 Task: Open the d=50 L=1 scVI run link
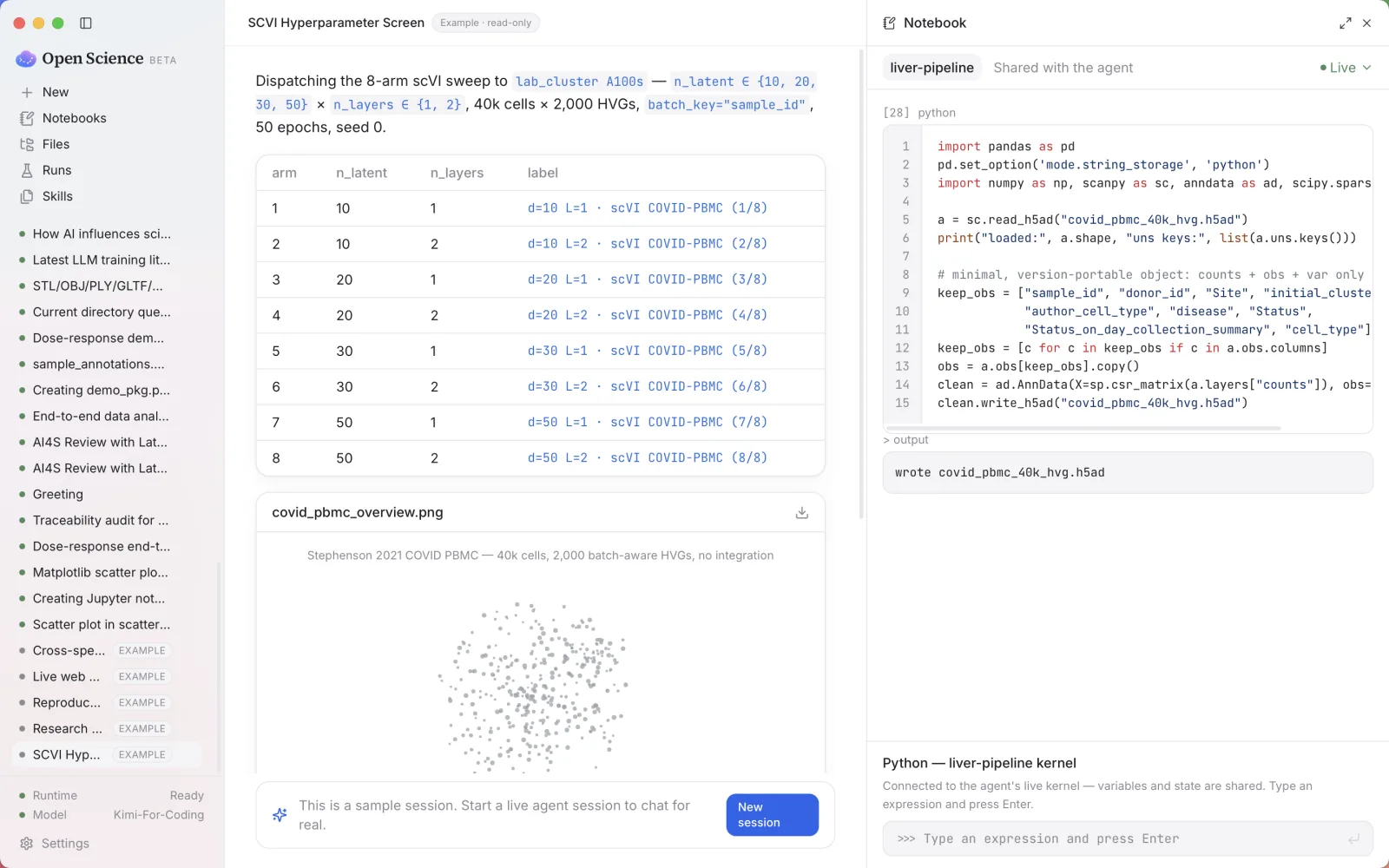coord(648,422)
